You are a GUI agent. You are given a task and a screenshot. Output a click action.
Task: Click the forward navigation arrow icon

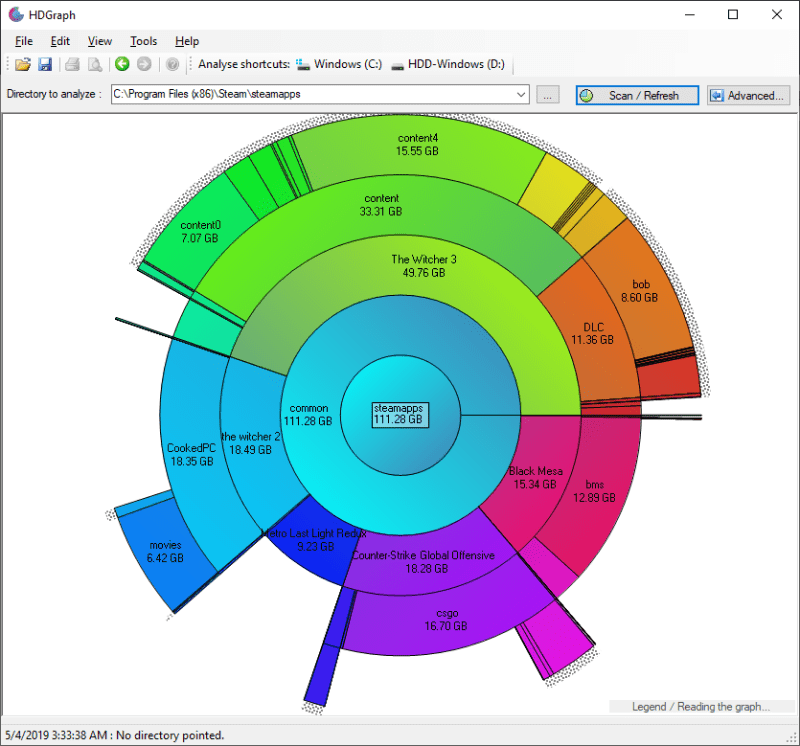point(143,64)
